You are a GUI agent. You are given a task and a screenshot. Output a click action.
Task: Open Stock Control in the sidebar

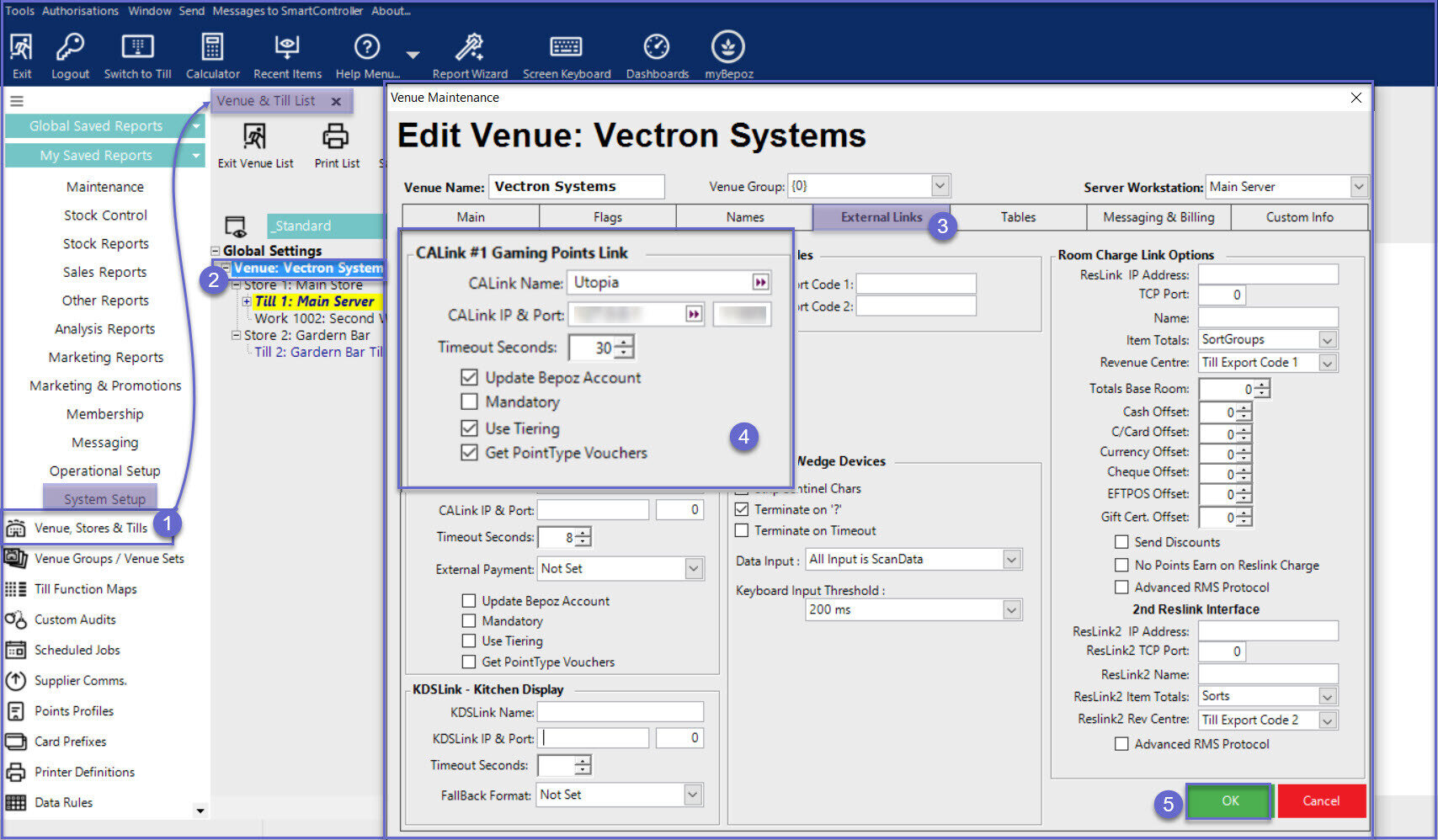(105, 215)
